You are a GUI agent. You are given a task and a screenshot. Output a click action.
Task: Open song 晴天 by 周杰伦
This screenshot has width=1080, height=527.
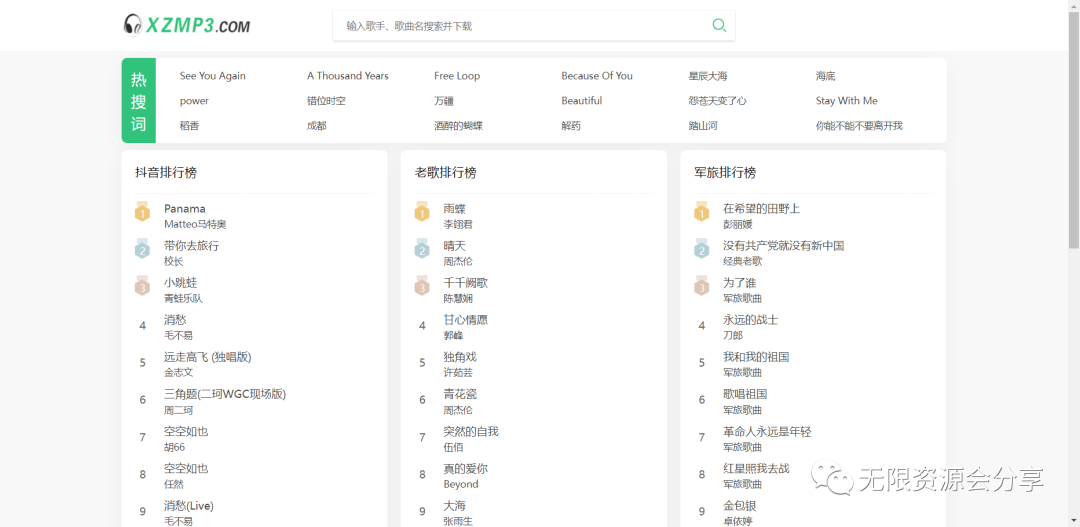click(455, 245)
